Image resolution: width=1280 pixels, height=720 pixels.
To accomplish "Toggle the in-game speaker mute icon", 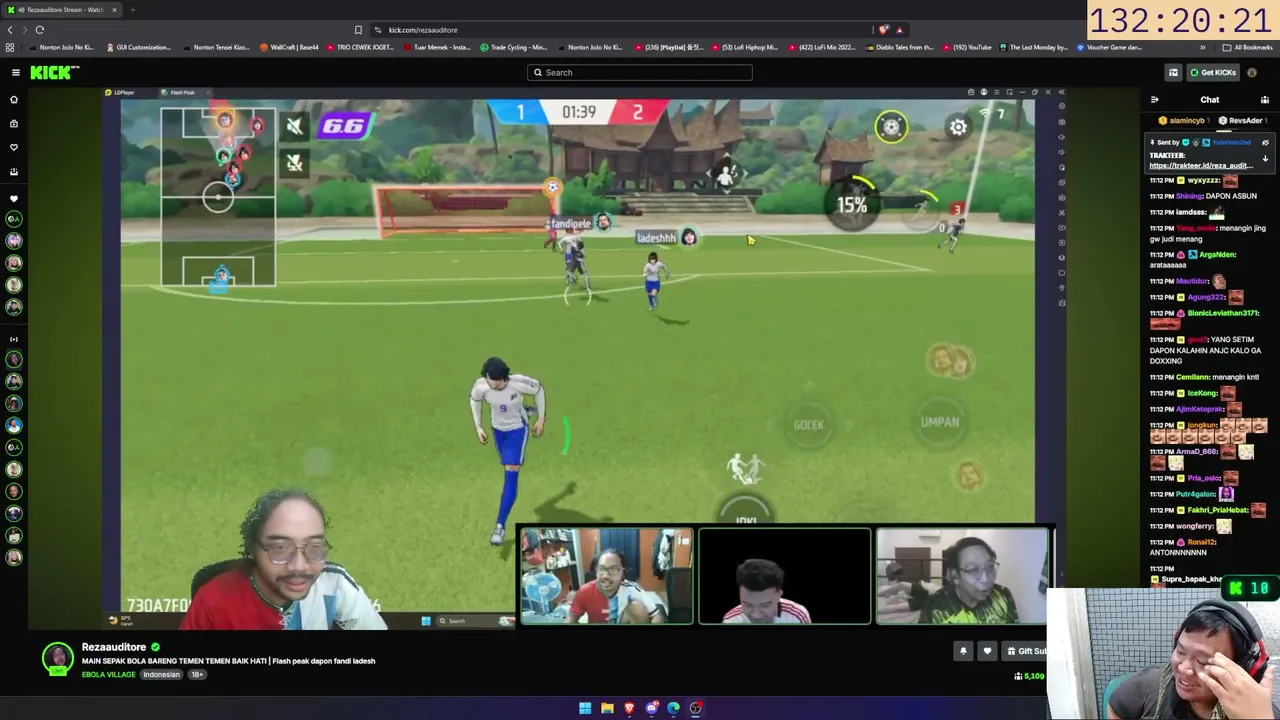I will click(294, 126).
